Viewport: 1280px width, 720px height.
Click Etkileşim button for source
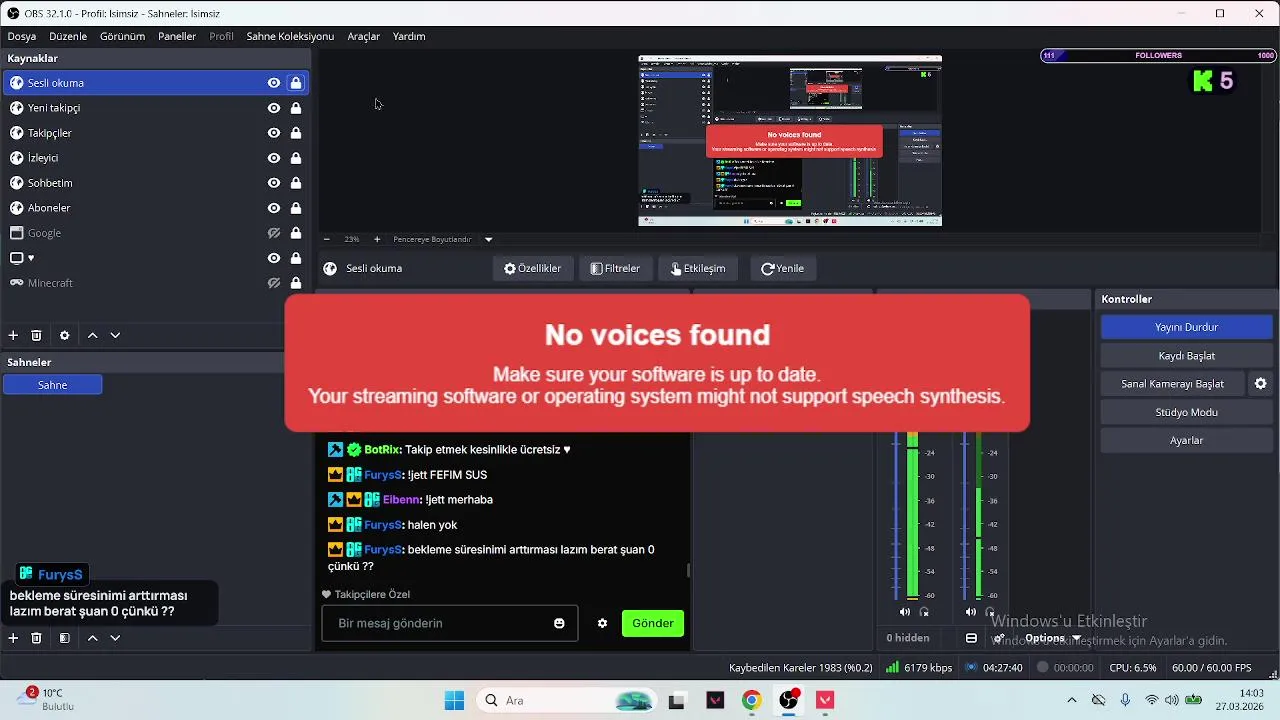(x=698, y=268)
